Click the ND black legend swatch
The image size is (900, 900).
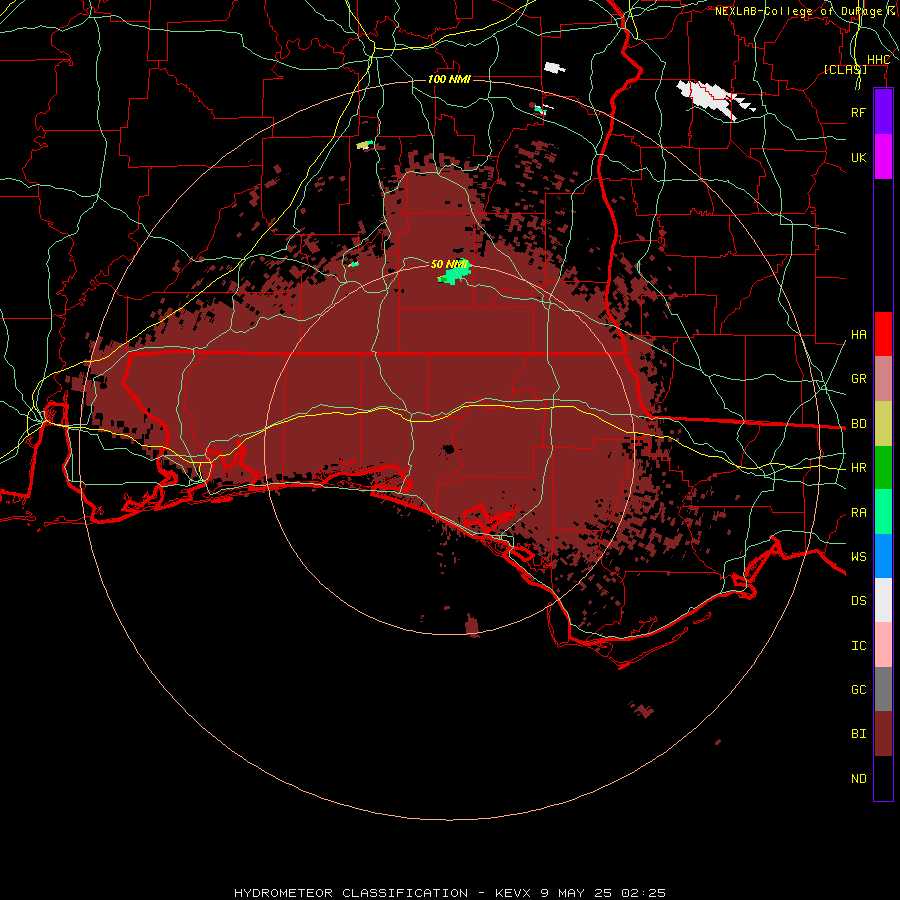[883, 778]
